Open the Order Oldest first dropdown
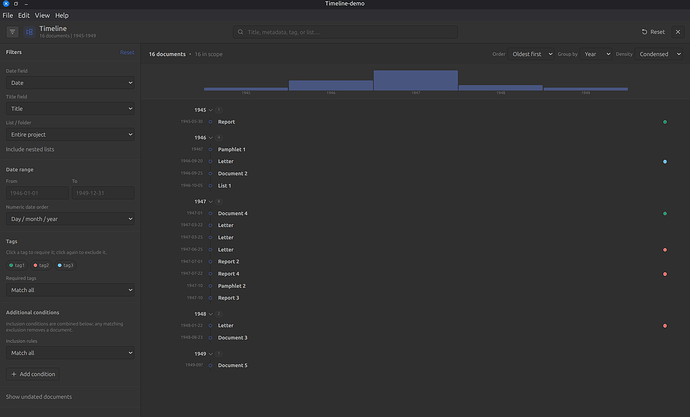690x417 pixels. tap(531, 54)
